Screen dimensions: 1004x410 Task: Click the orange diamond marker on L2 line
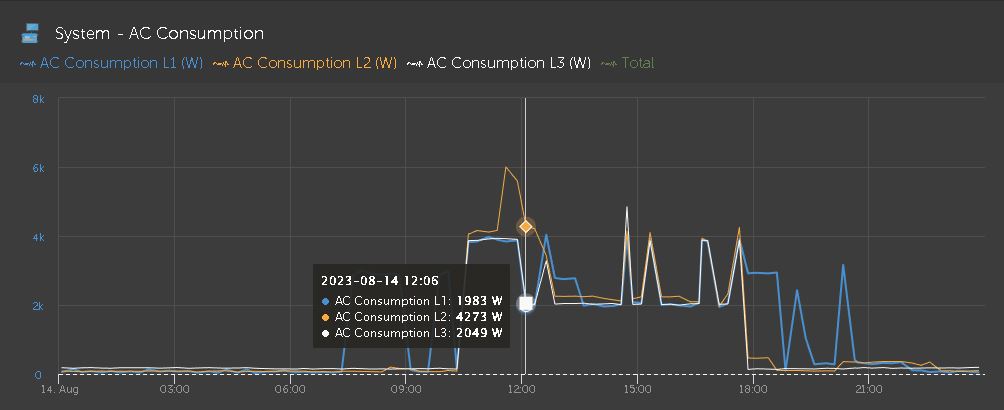click(526, 226)
